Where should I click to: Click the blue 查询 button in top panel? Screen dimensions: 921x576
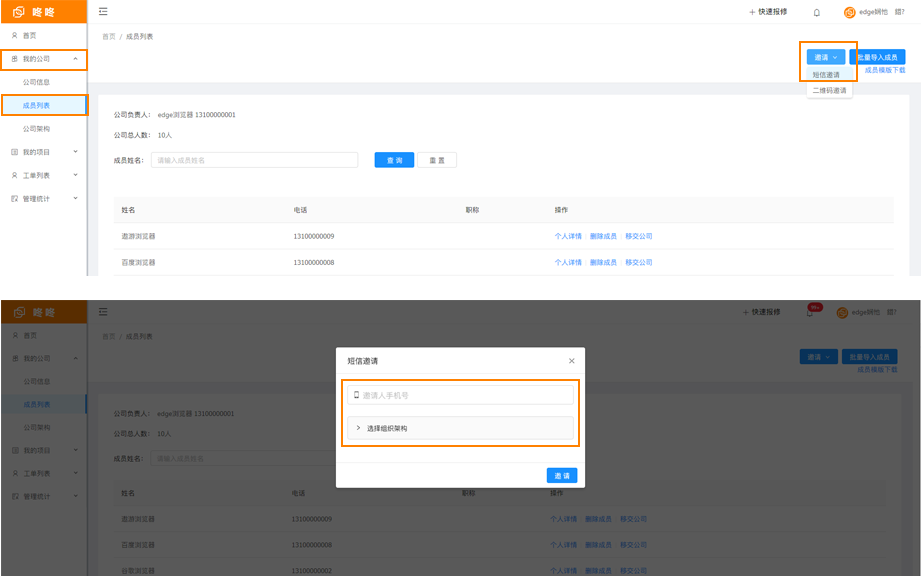click(x=394, y=160)
